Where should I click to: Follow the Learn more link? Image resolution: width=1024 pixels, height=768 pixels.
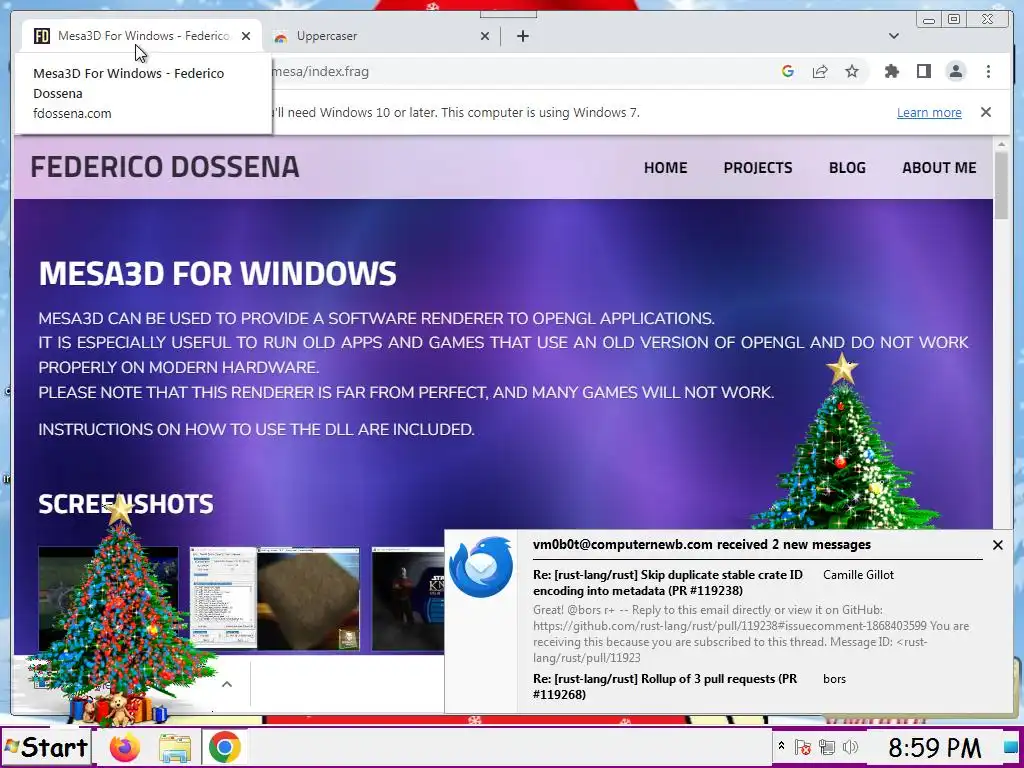[929, 112]
